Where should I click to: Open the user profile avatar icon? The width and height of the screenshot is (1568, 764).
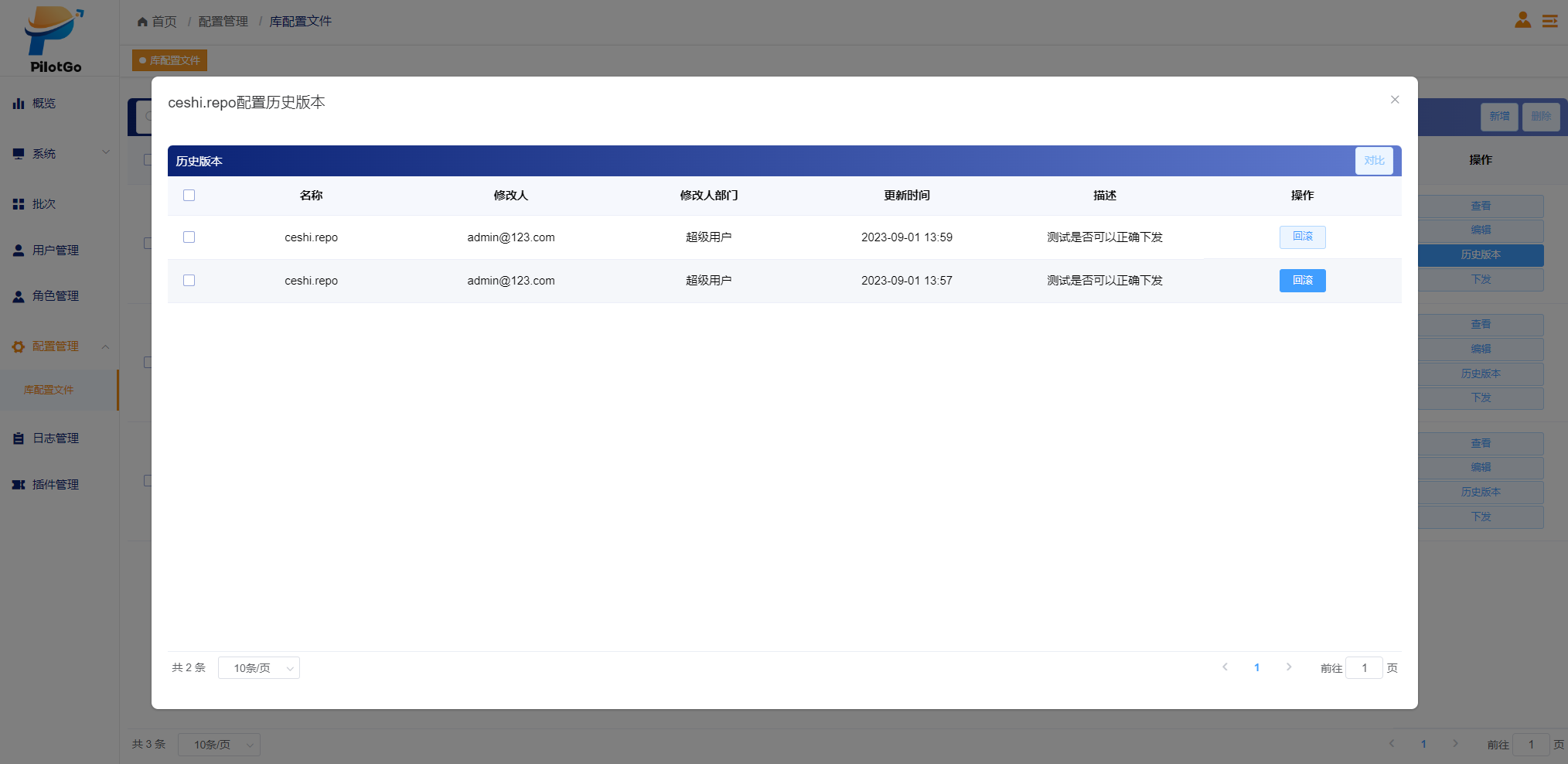(1522, 20)
